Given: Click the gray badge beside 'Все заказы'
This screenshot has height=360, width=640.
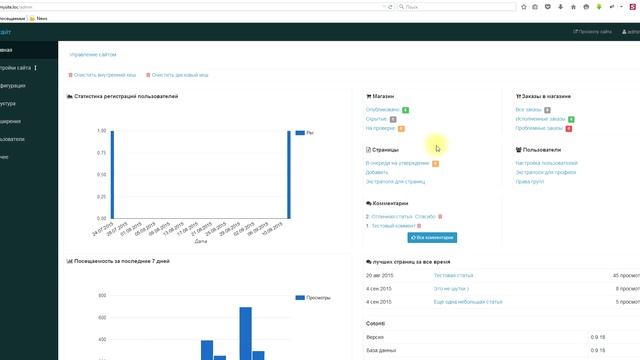Looking at the screenshot, I should point(547,110).
